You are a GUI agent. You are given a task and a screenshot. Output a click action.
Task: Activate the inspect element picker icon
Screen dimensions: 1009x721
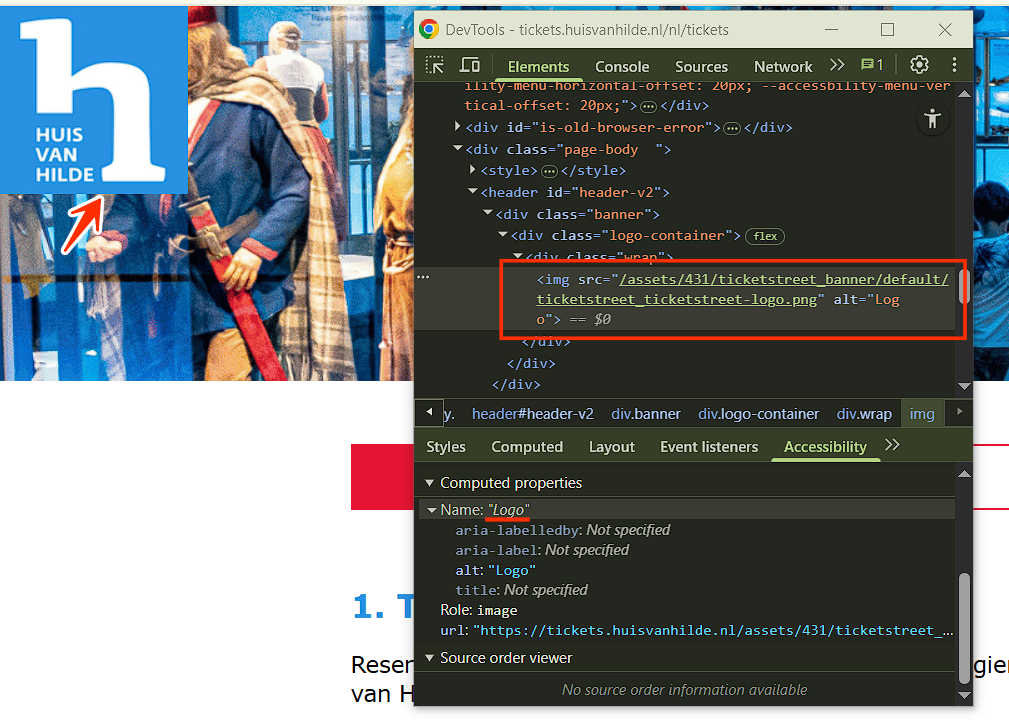click(x=435, y=66)
